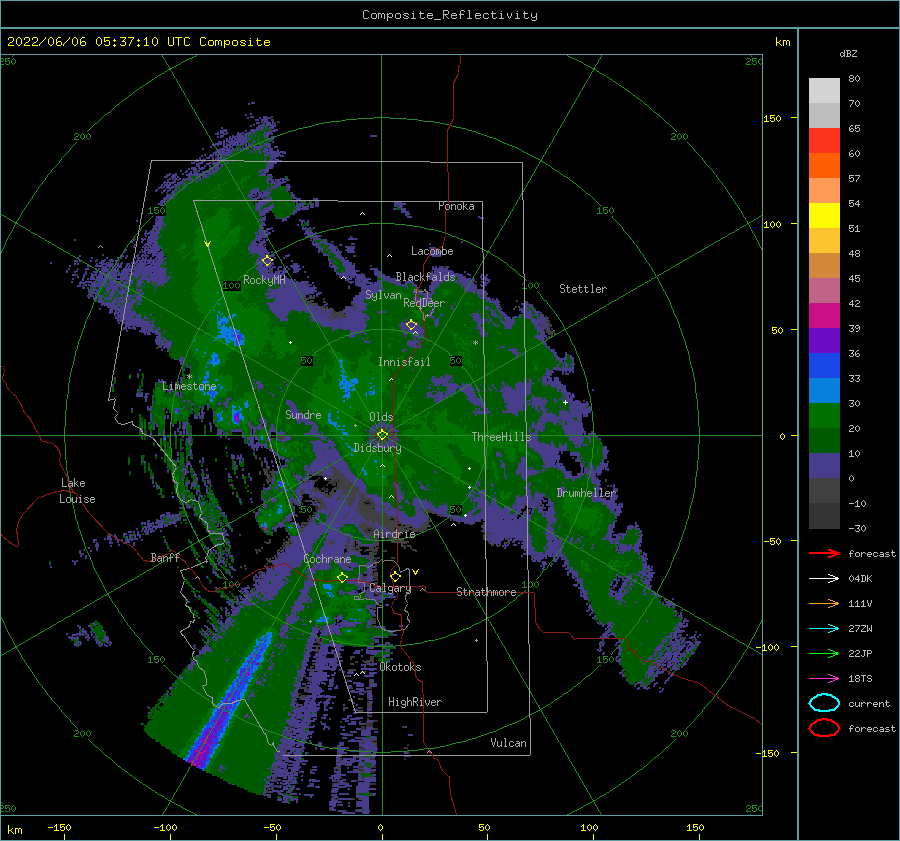
Task: Click the RockyMH label
Action: point(264,280)
